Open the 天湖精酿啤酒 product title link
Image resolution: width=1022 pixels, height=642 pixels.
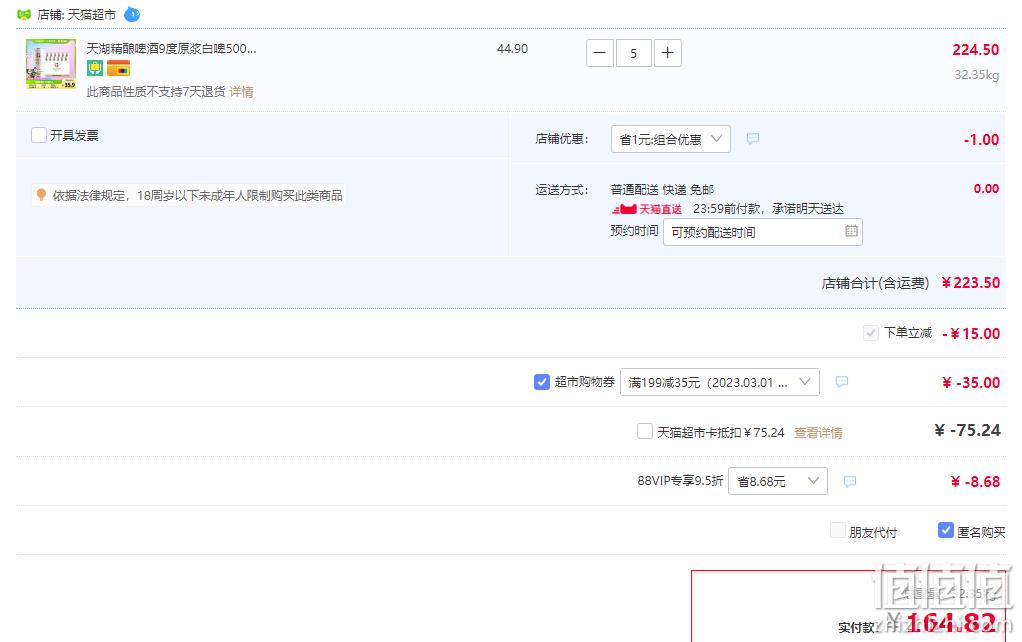pyautogui.click(x=171, y=48)
